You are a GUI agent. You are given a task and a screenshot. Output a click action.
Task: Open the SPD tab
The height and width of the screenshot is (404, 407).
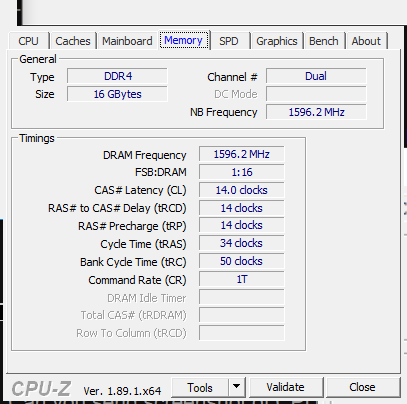point(229,41)
